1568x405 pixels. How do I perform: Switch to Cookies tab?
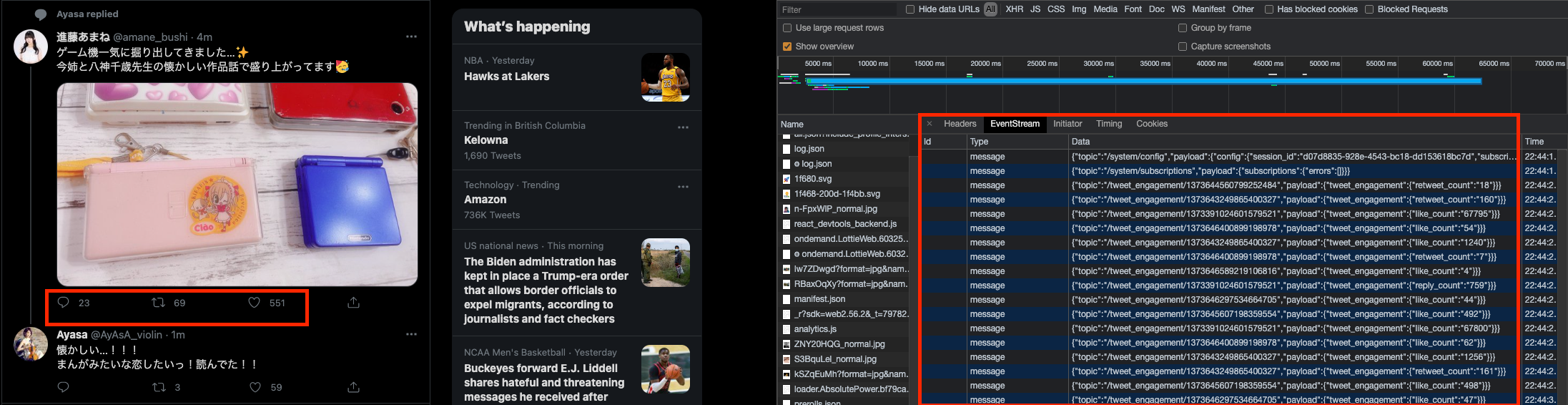pyautogui.click(x=1152, y=124)
